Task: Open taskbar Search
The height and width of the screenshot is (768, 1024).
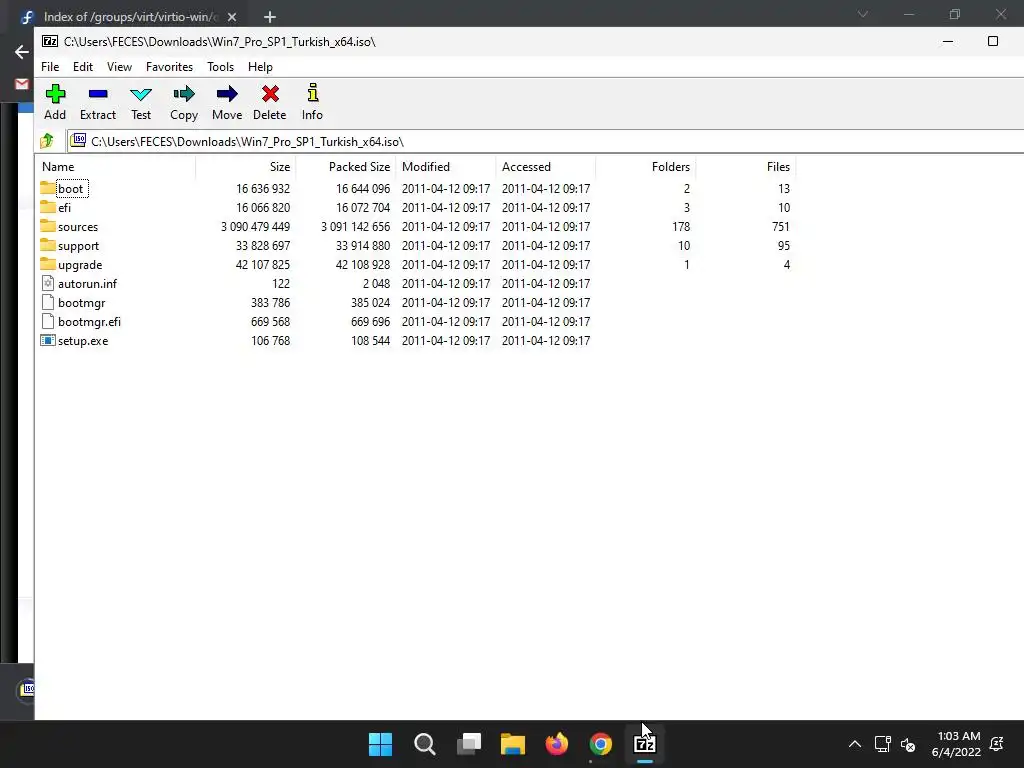Action: pos(424,744)
